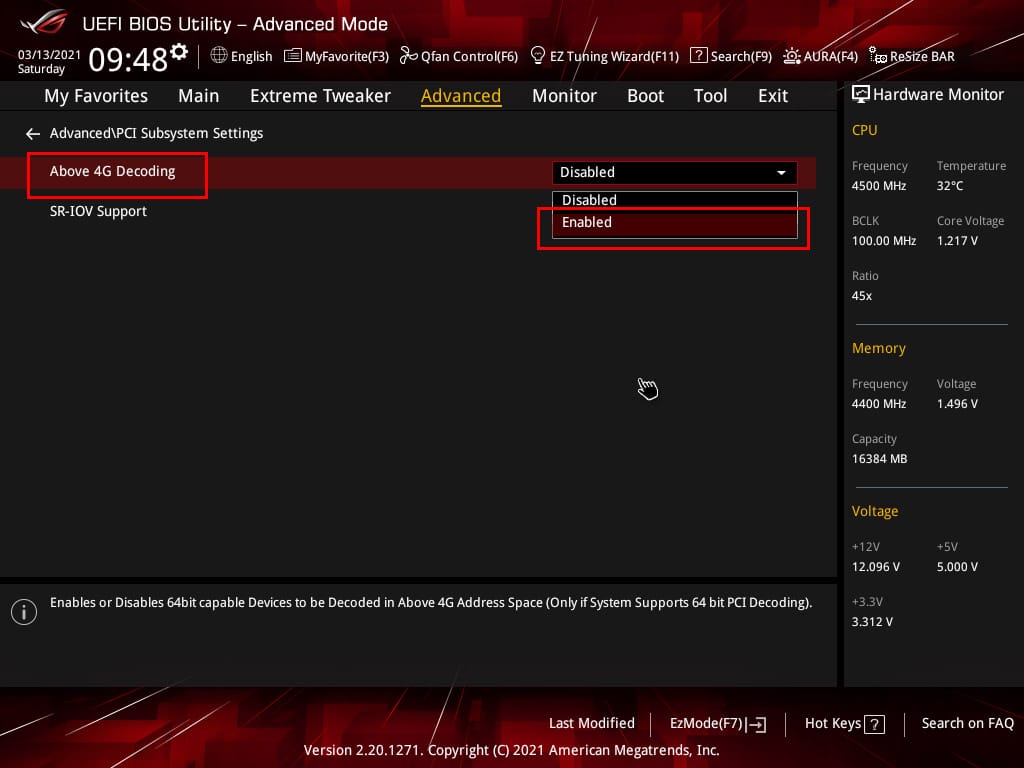
Task: Click Search on FAQ link
Action: 967,724
